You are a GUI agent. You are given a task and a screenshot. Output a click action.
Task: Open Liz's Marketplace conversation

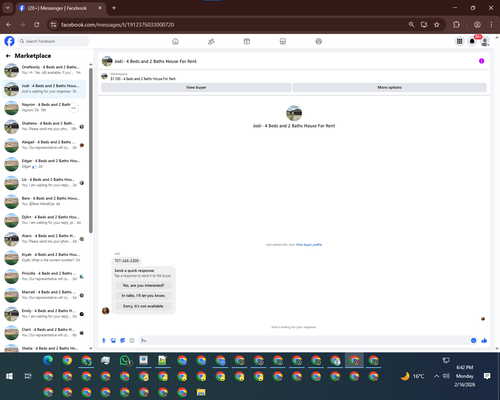(x=44, y=183)
